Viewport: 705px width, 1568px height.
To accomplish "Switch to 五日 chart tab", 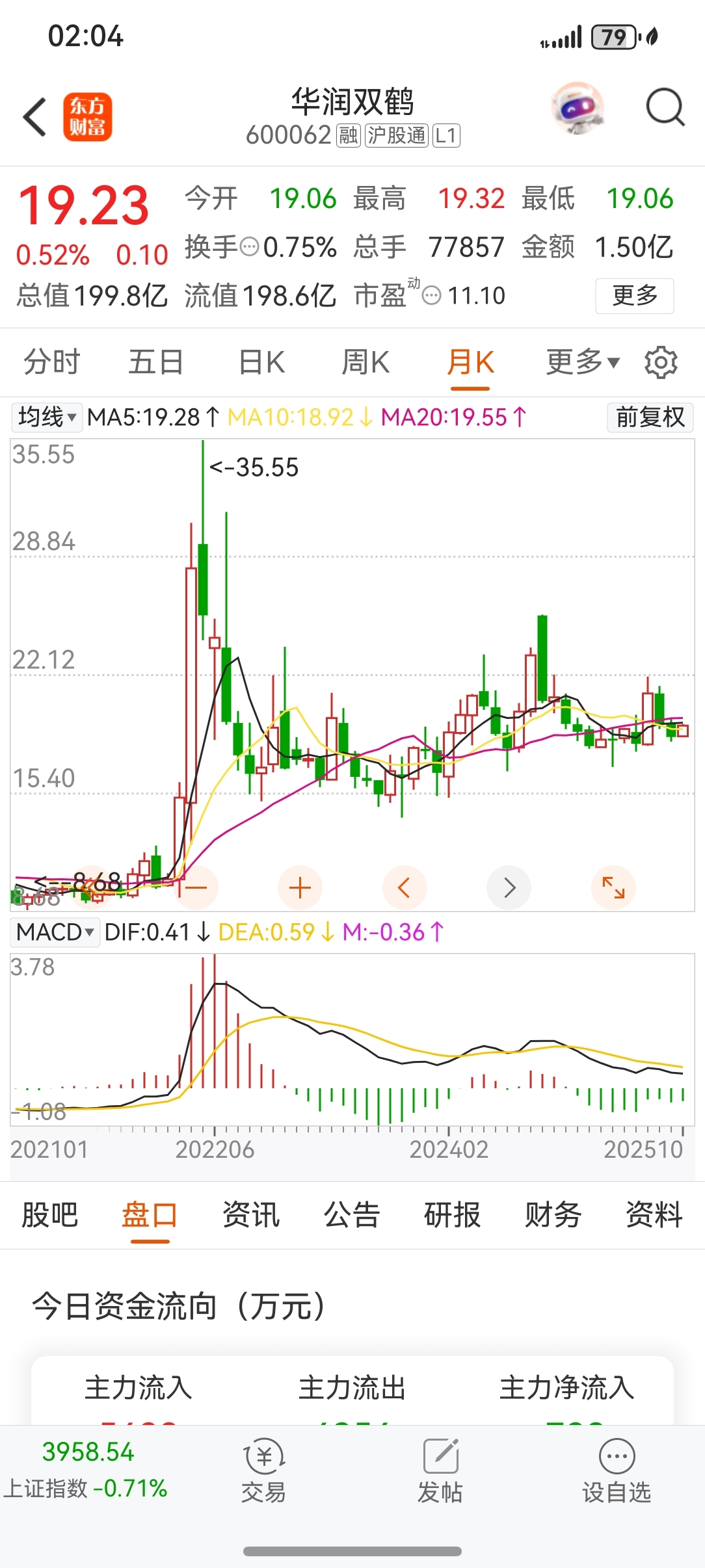I will coord(156,362).
